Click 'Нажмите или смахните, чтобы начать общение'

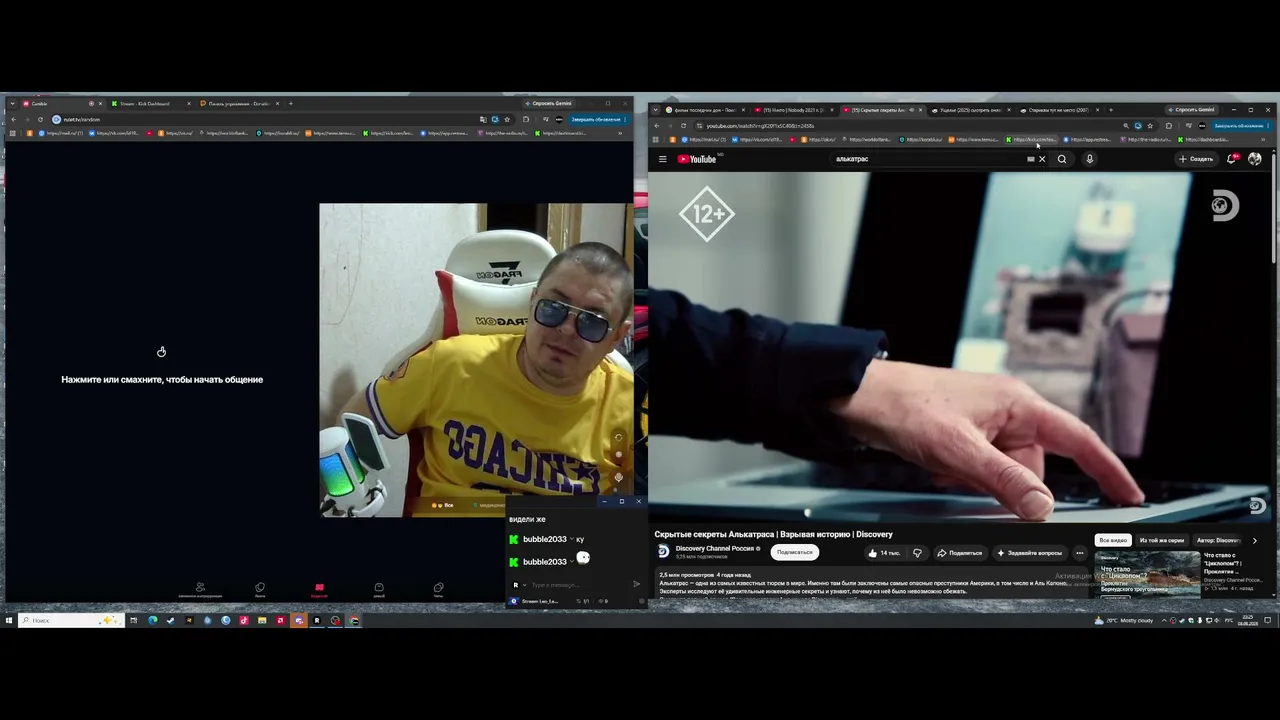[x=162, y=380]
